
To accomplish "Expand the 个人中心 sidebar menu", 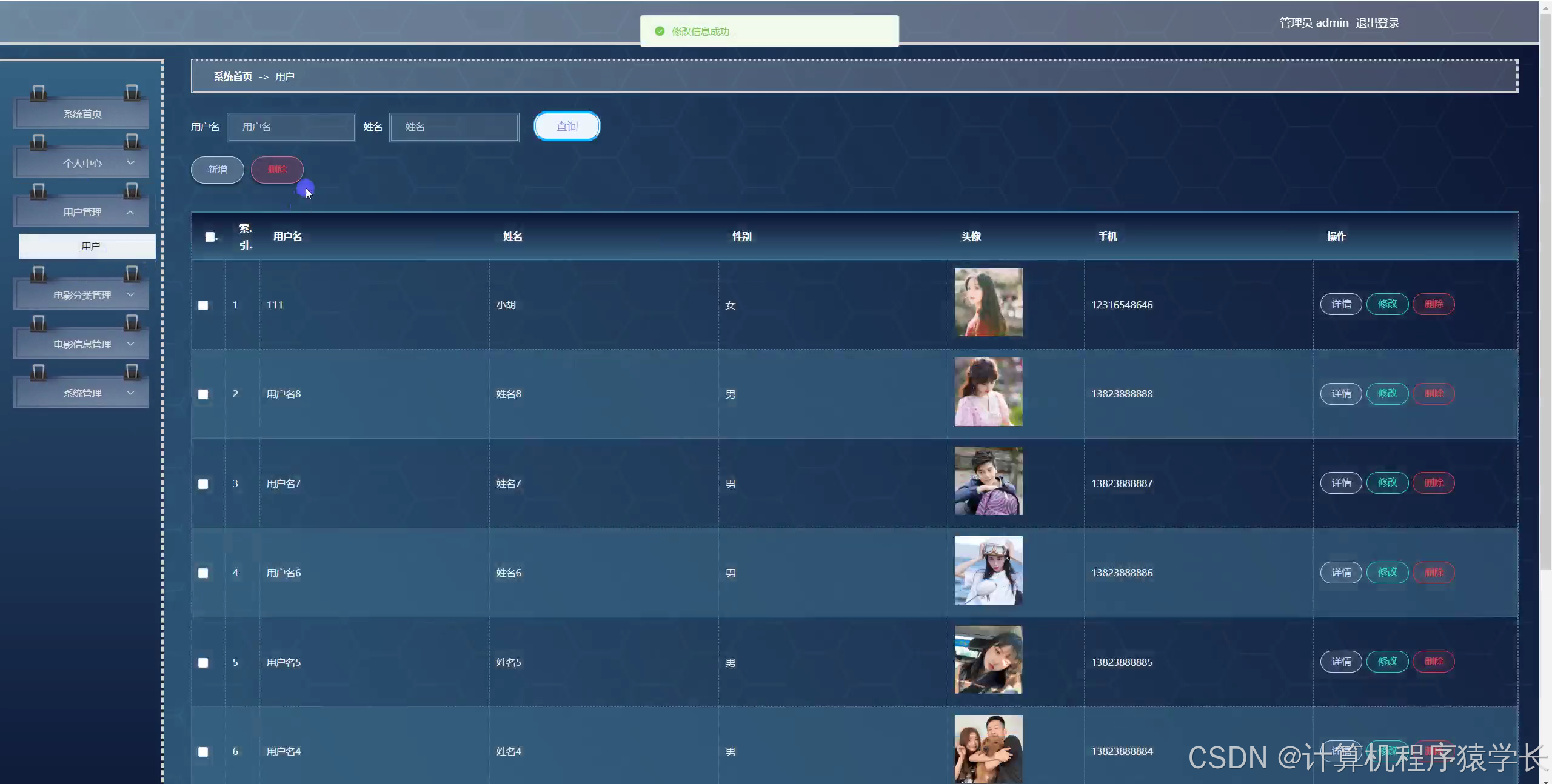I will [x=81, y=163].
